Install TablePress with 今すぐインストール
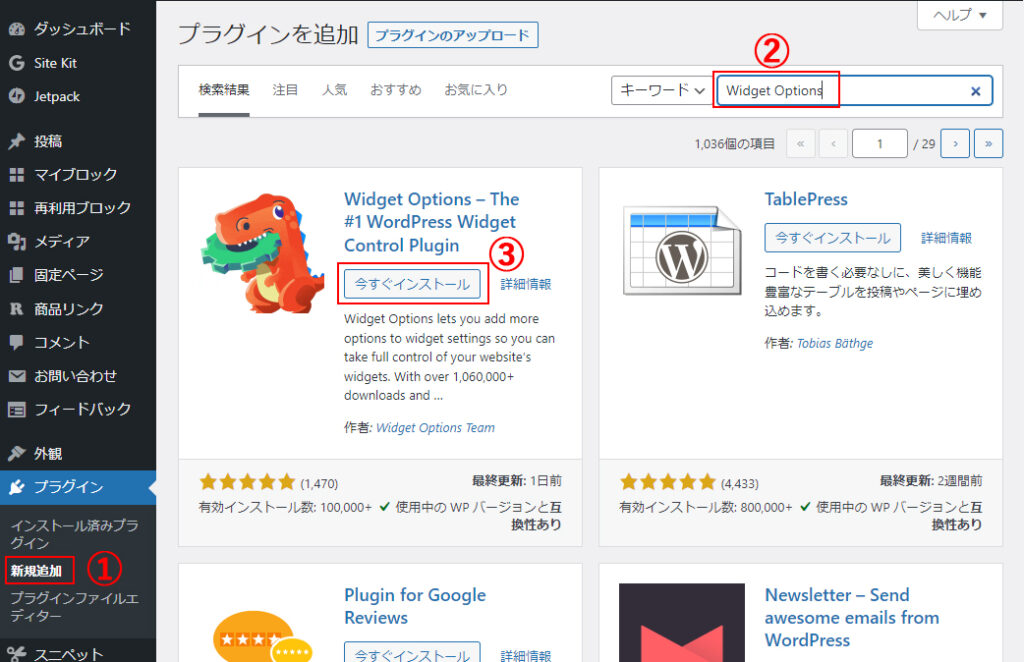 (x=833, y=238)
